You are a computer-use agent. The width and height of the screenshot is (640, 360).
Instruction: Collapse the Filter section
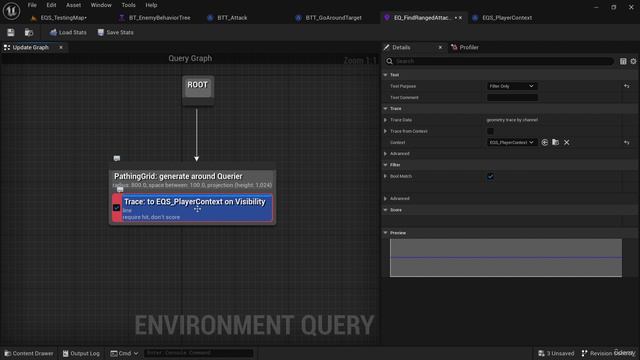tap(385, 165)
